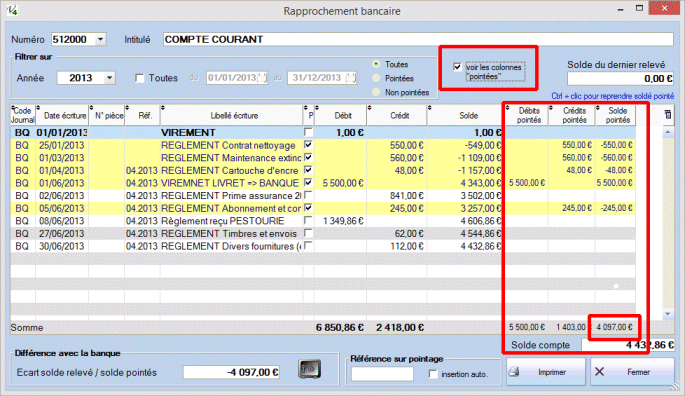685x396 pixels.
Task: Select REGLEMENT Divers fournitures row label
Action: pyautogui.click(x=231, y=247)
